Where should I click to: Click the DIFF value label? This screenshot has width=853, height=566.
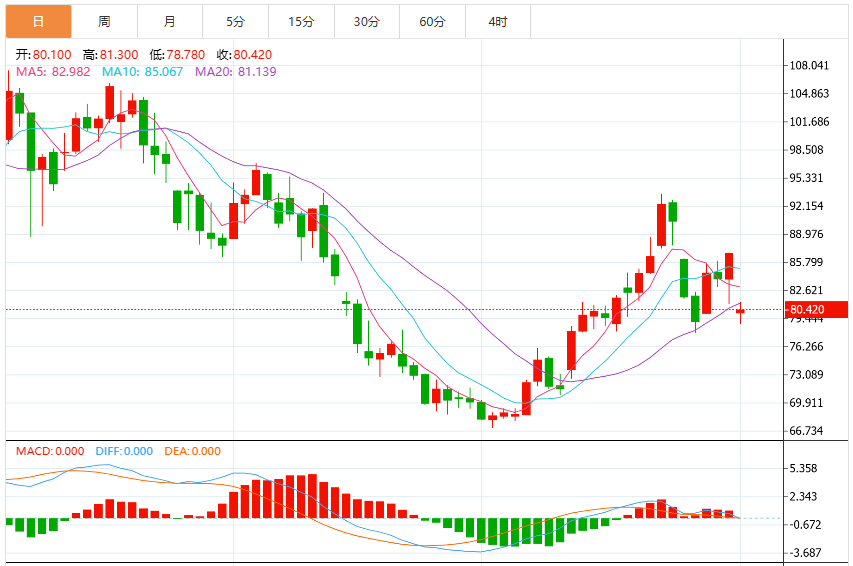pos(124,451)
